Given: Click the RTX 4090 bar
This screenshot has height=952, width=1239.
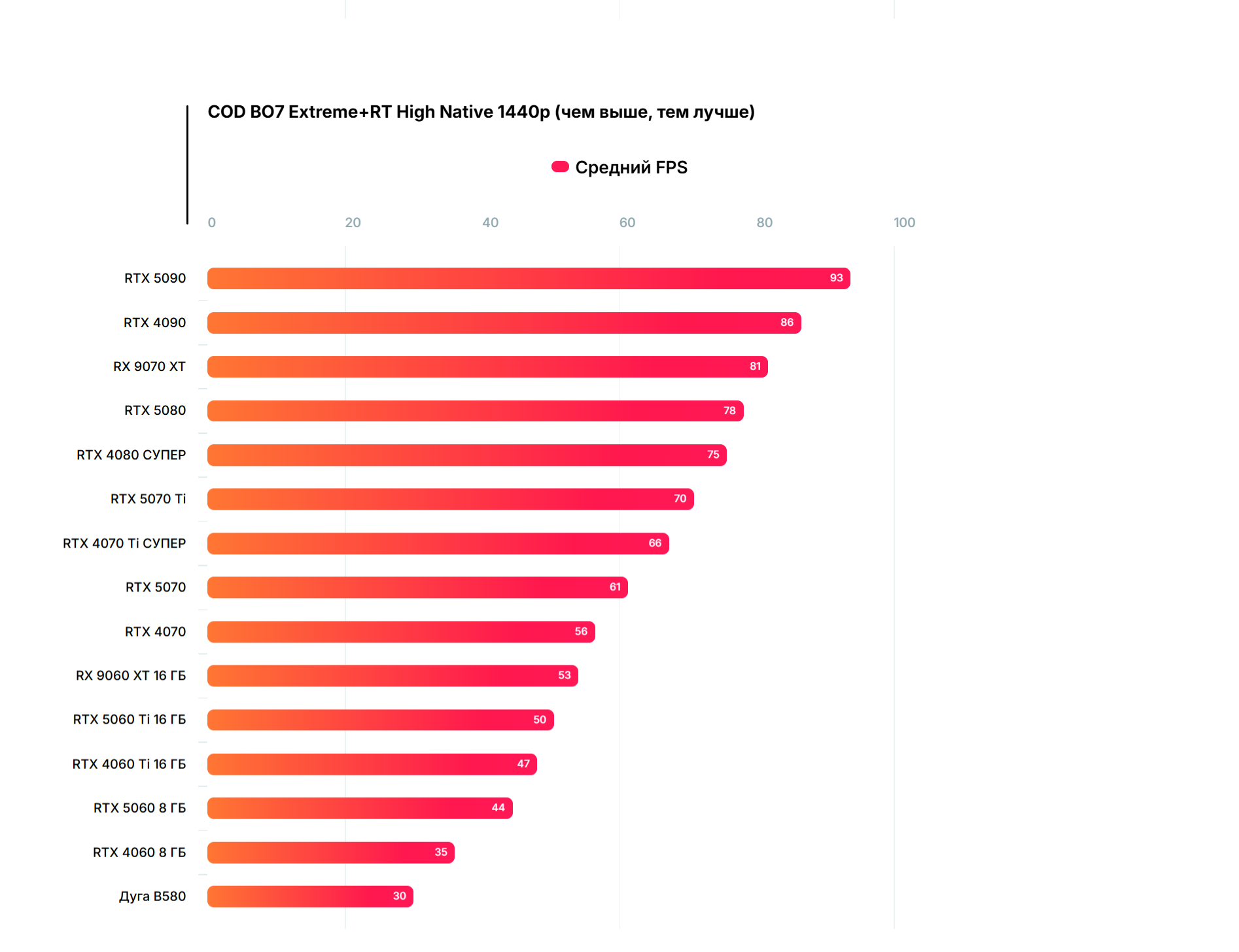Looking at the screenshot, I should [x=504, y=323].
